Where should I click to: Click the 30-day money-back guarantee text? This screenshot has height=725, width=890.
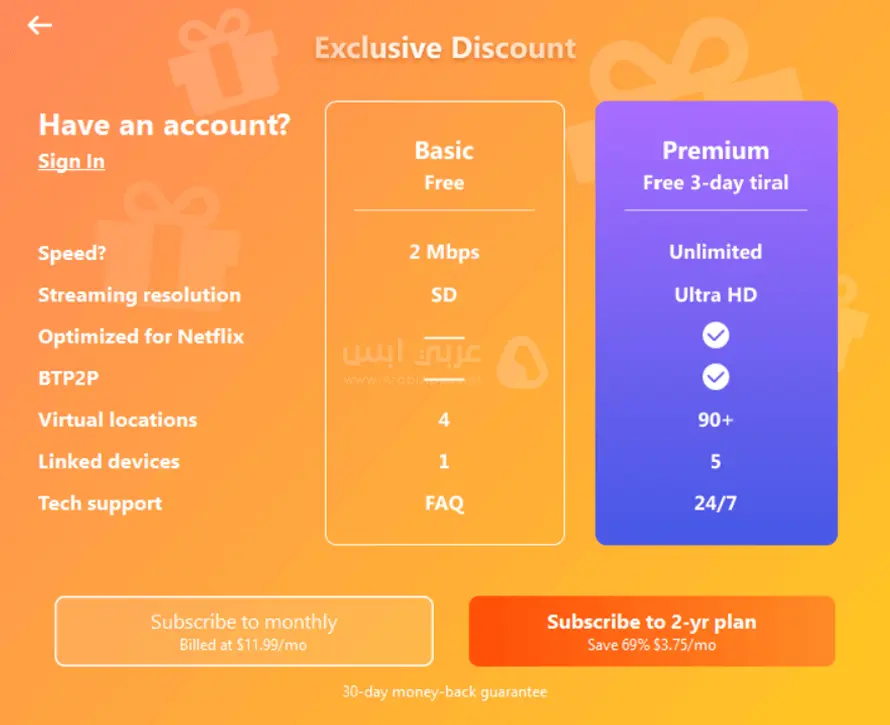[445, 691]
